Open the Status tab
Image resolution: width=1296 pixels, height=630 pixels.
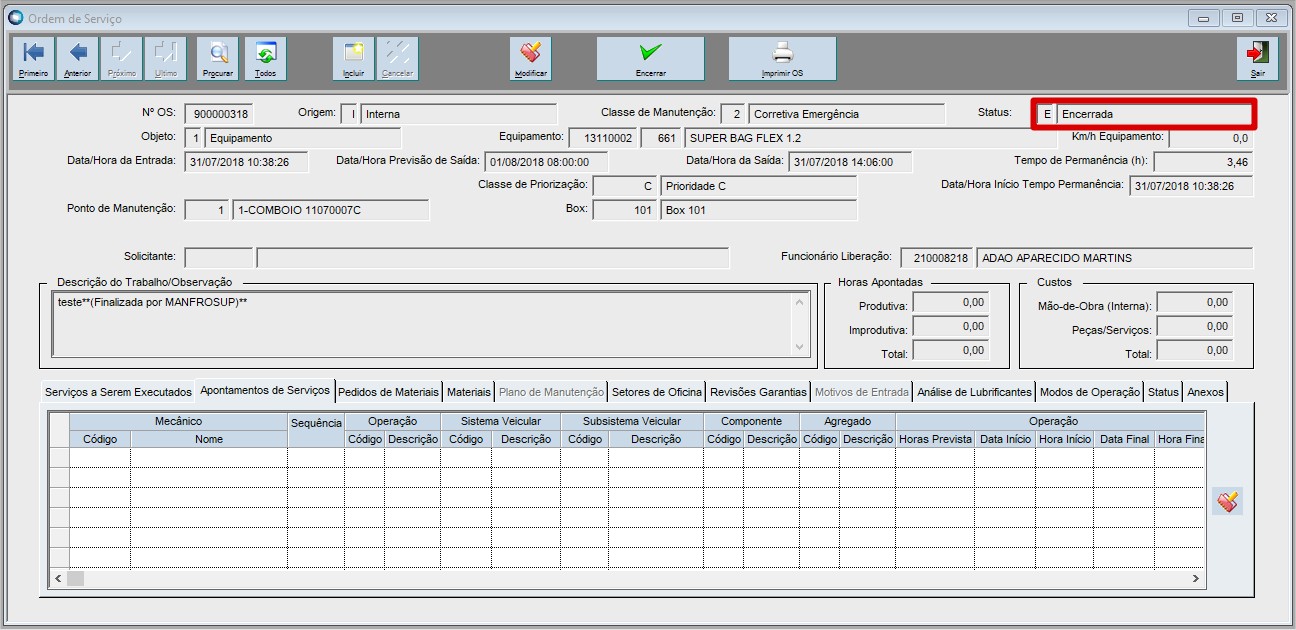coord(1164,392)
